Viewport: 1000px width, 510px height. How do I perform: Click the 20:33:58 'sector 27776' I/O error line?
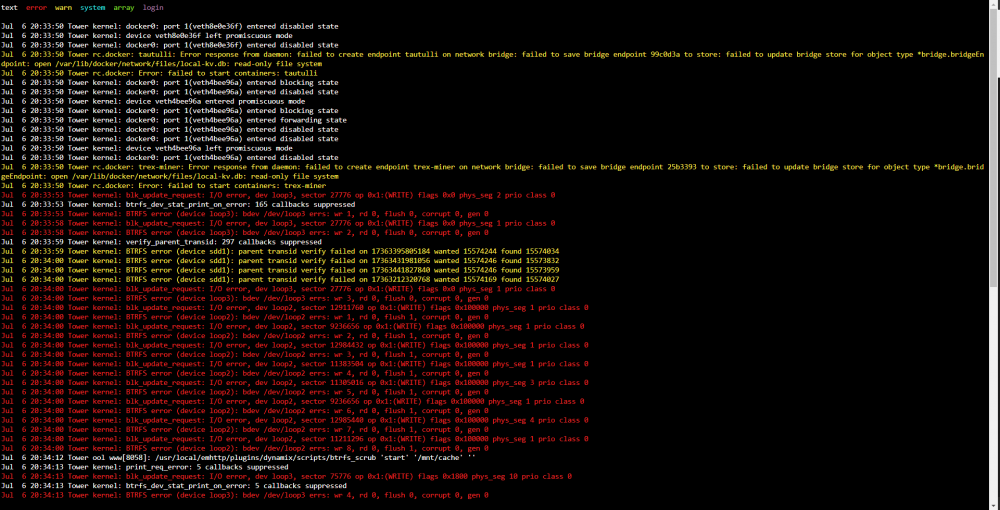point(278,223)
